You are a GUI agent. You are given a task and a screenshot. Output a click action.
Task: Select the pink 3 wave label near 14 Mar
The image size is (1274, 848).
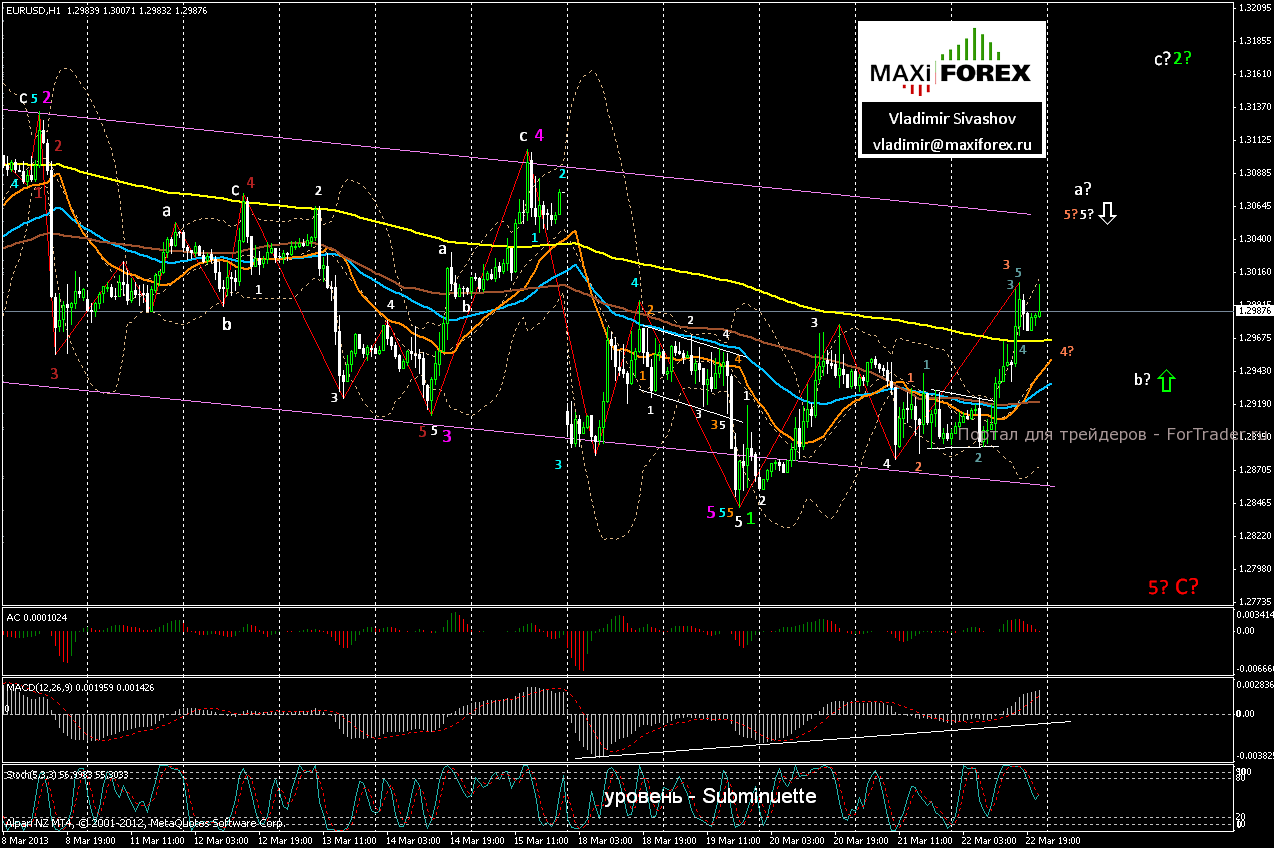coord(447,435)
